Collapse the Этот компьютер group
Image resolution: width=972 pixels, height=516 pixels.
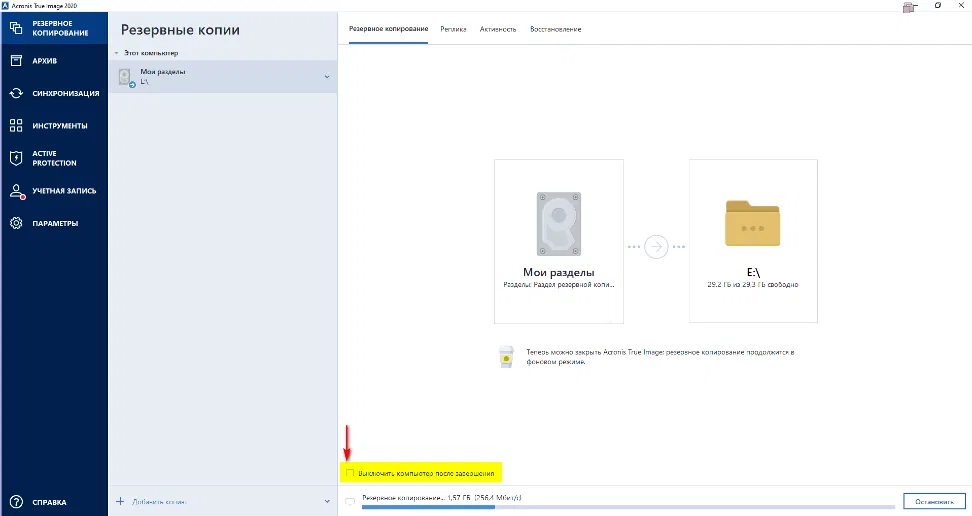click(x=116, y=53)
